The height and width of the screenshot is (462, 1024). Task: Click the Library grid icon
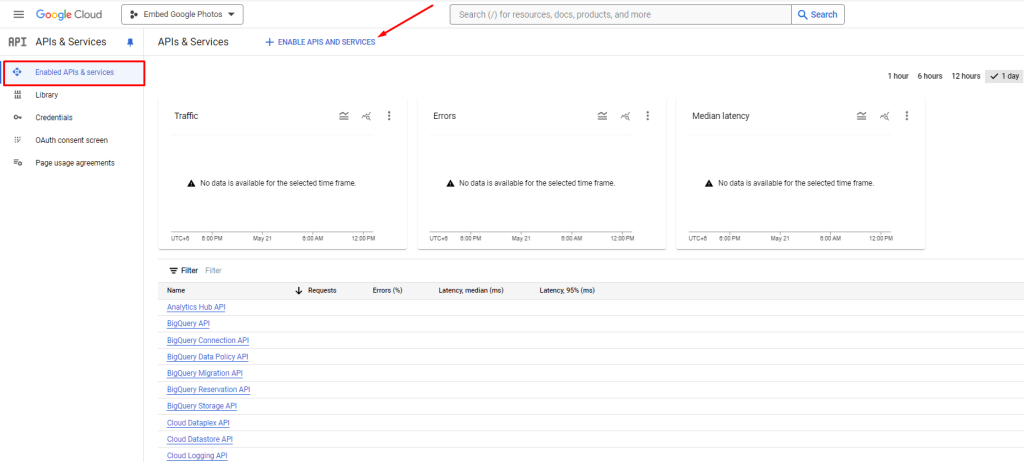pyautogui.click(x=18, y=95)
